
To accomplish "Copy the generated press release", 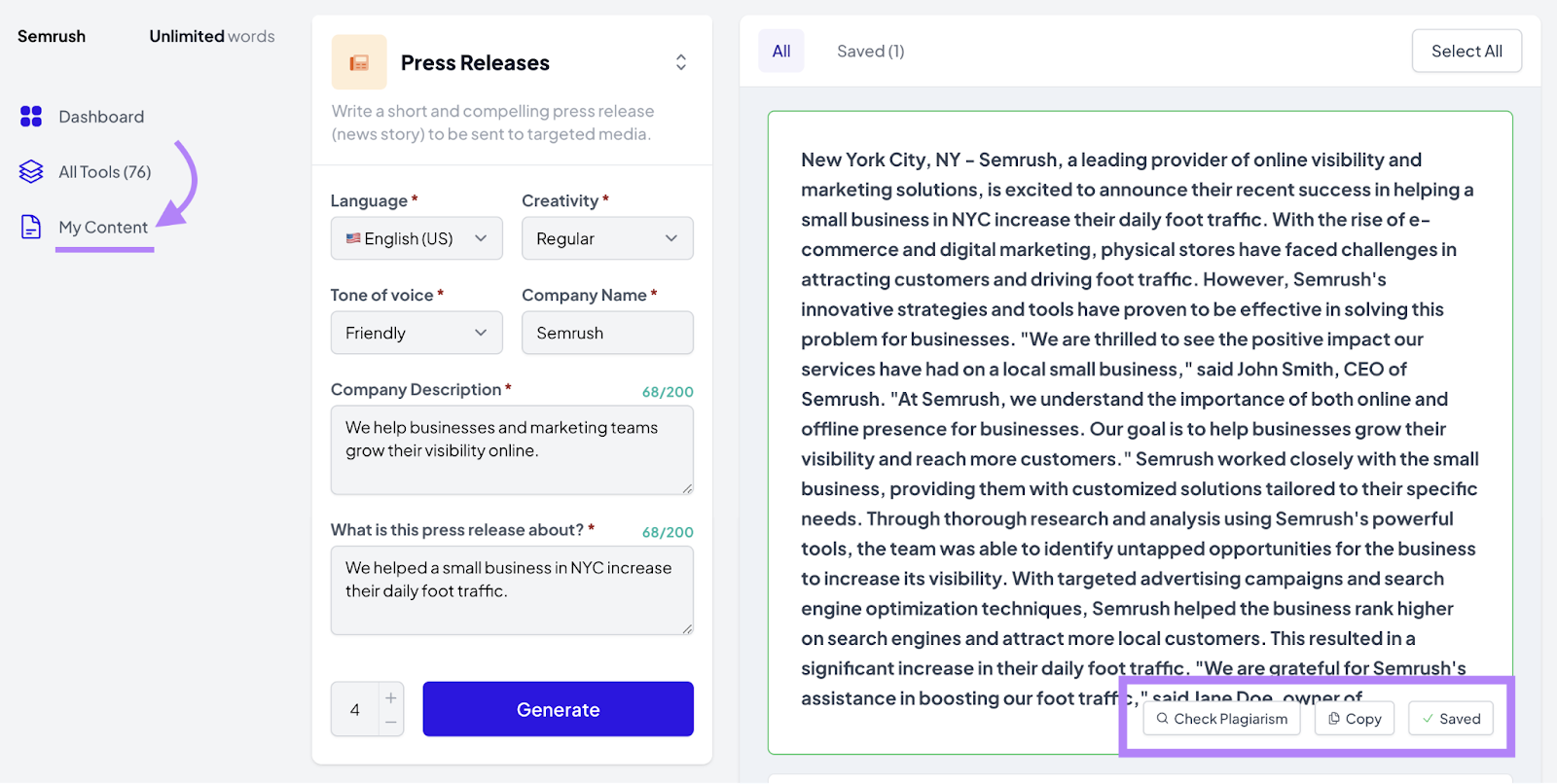I will tap(1355, 719).
